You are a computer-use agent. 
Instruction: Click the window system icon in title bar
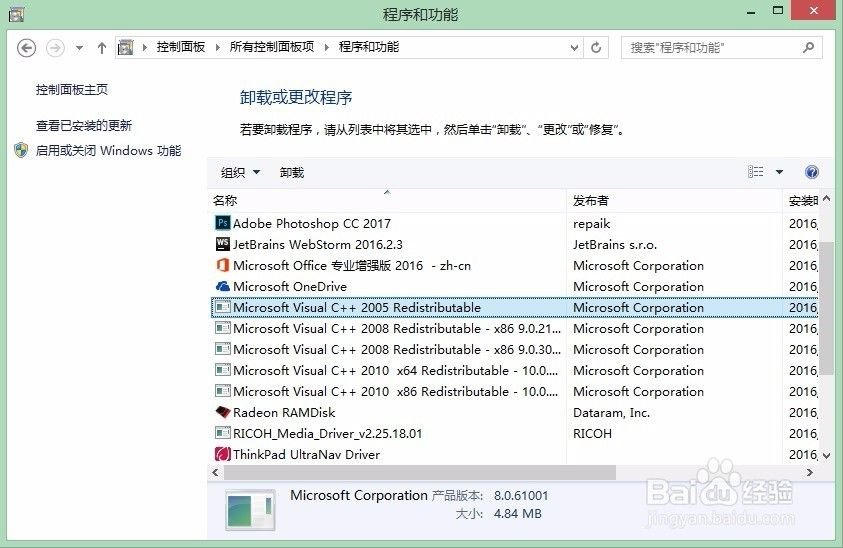(16, 15)
